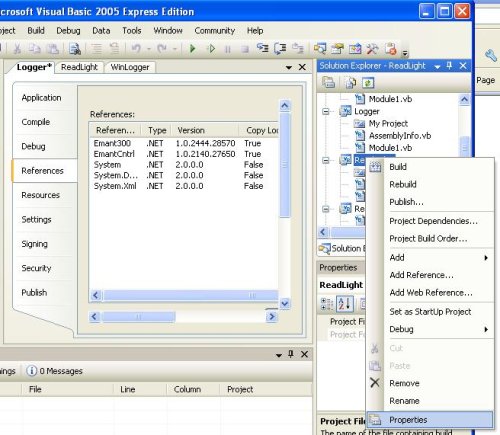
Task: Choose Properties in the context menu
Action: click(x=430, y=420)
